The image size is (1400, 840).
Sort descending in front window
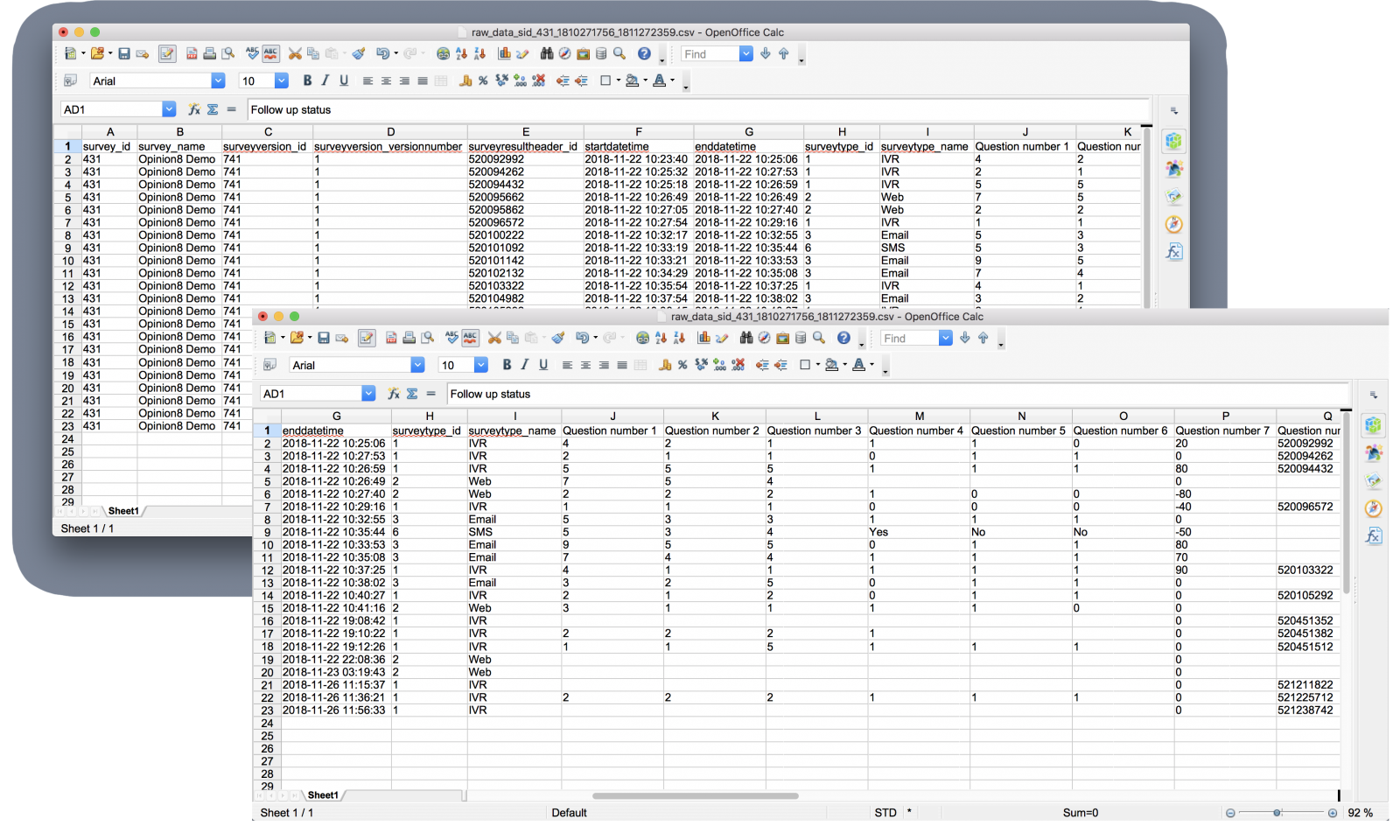[679, 339]
